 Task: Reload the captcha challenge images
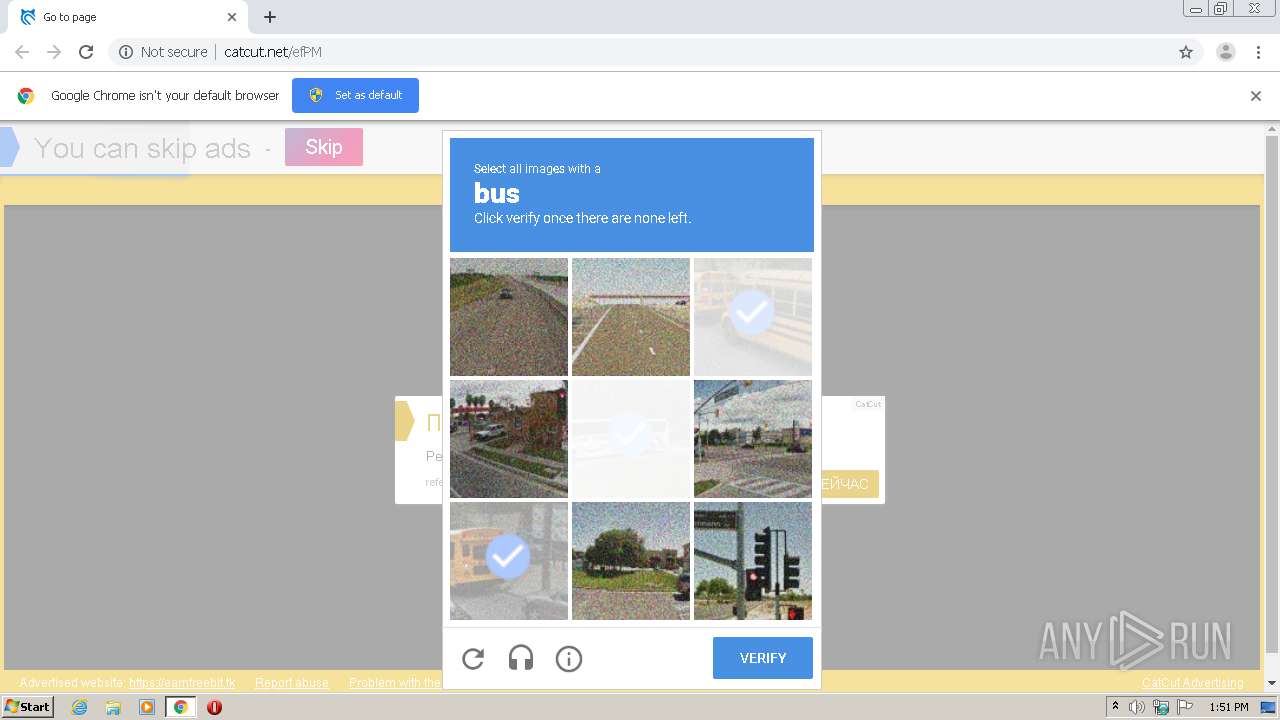[473, 659]
